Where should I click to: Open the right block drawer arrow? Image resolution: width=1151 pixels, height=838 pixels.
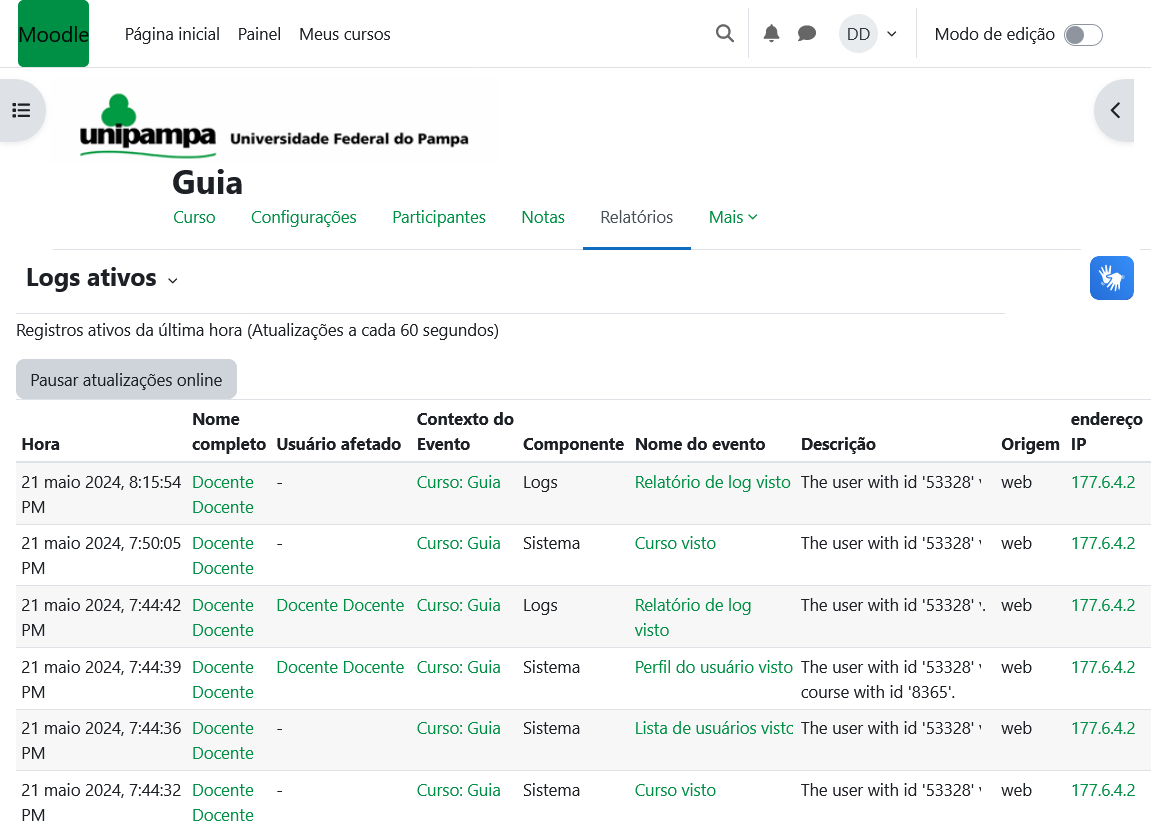pyautogui.click(x=1116, y=110)
